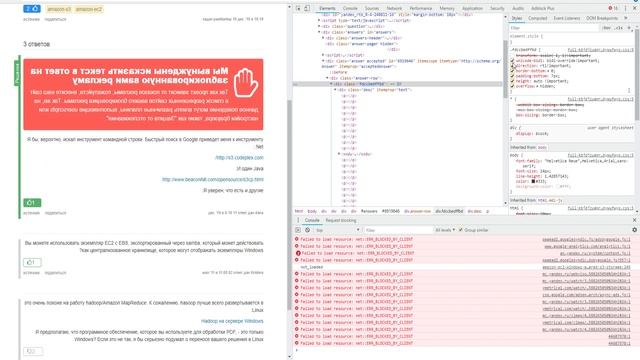Viewport: 640px width, 360px height.
Task: Switch to the Console tab in top bar
Action: (x=350, y=8)
